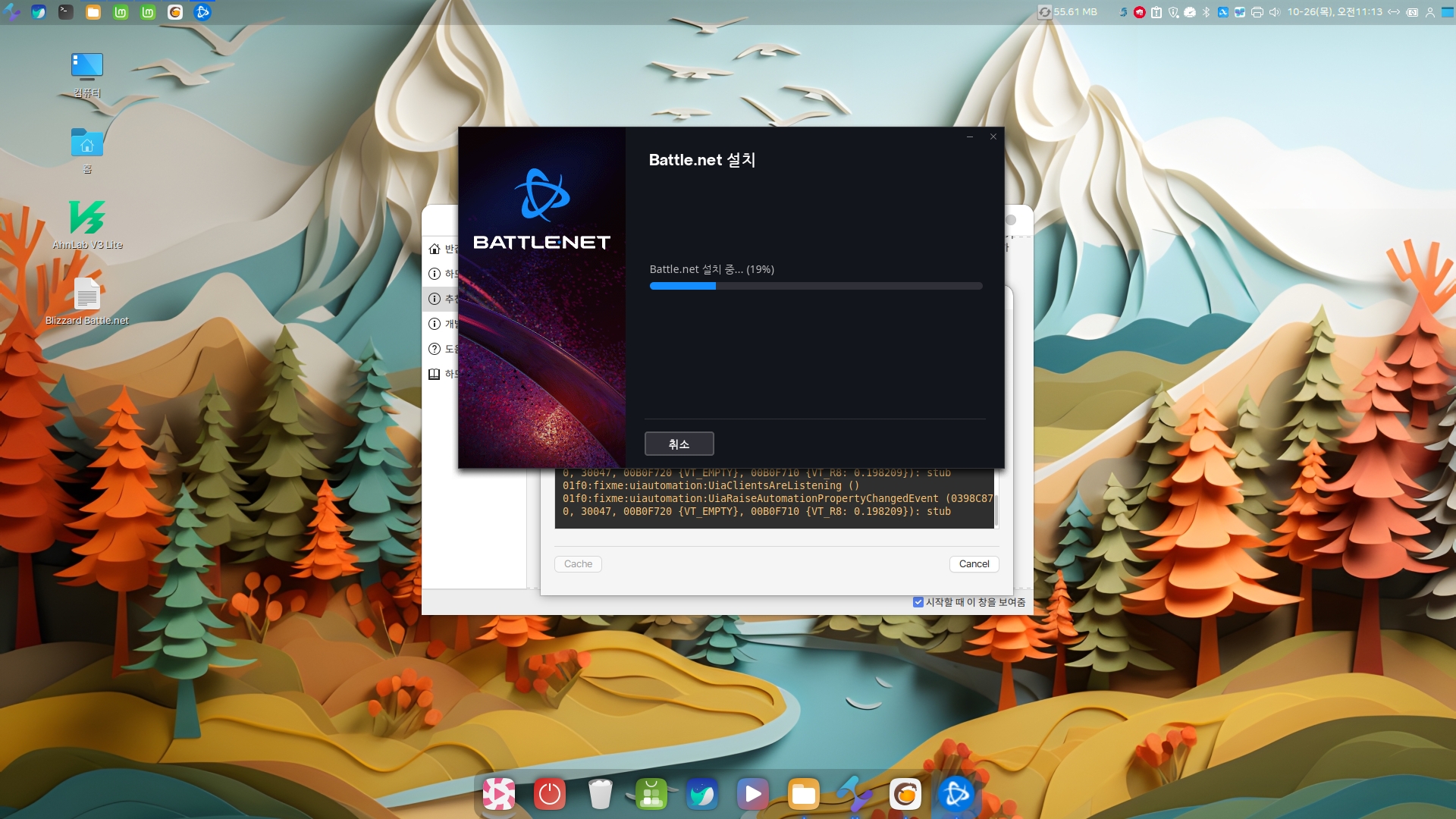Open AhnLab V3 Lite desktop shortcut
This screenshot has width=1456, height=819.
[x=87, y=218]
